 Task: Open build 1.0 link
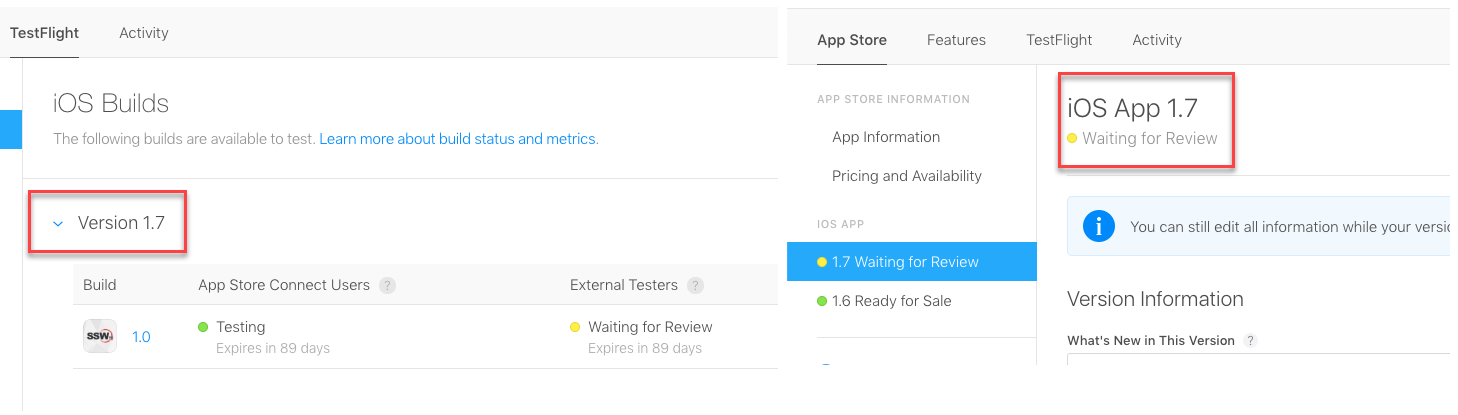click(141, 337)
